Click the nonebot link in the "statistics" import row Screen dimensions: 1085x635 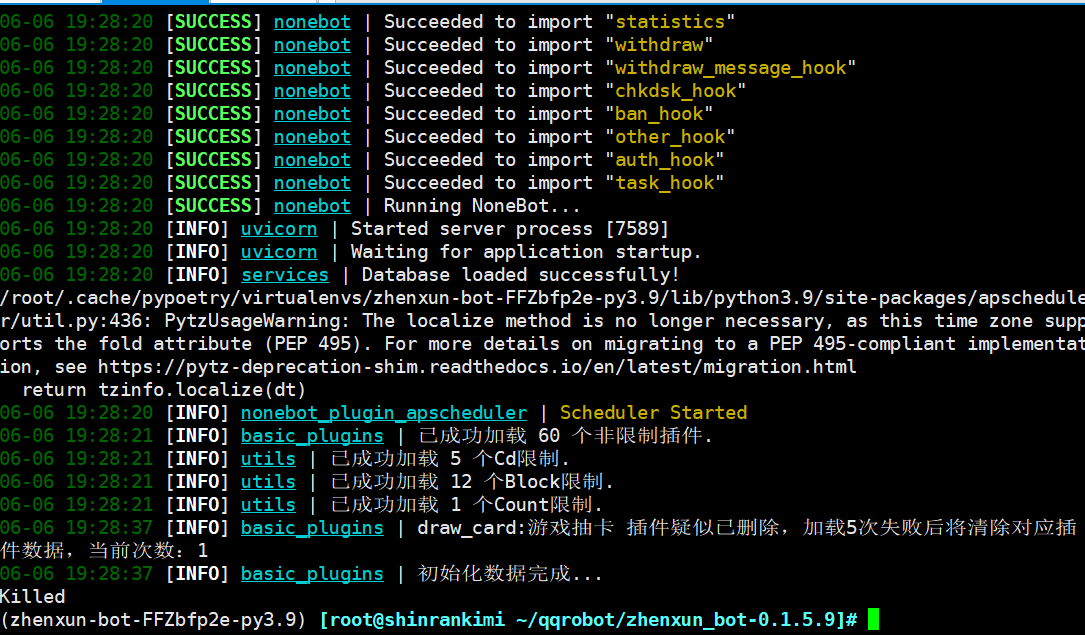tap(312, 22)
